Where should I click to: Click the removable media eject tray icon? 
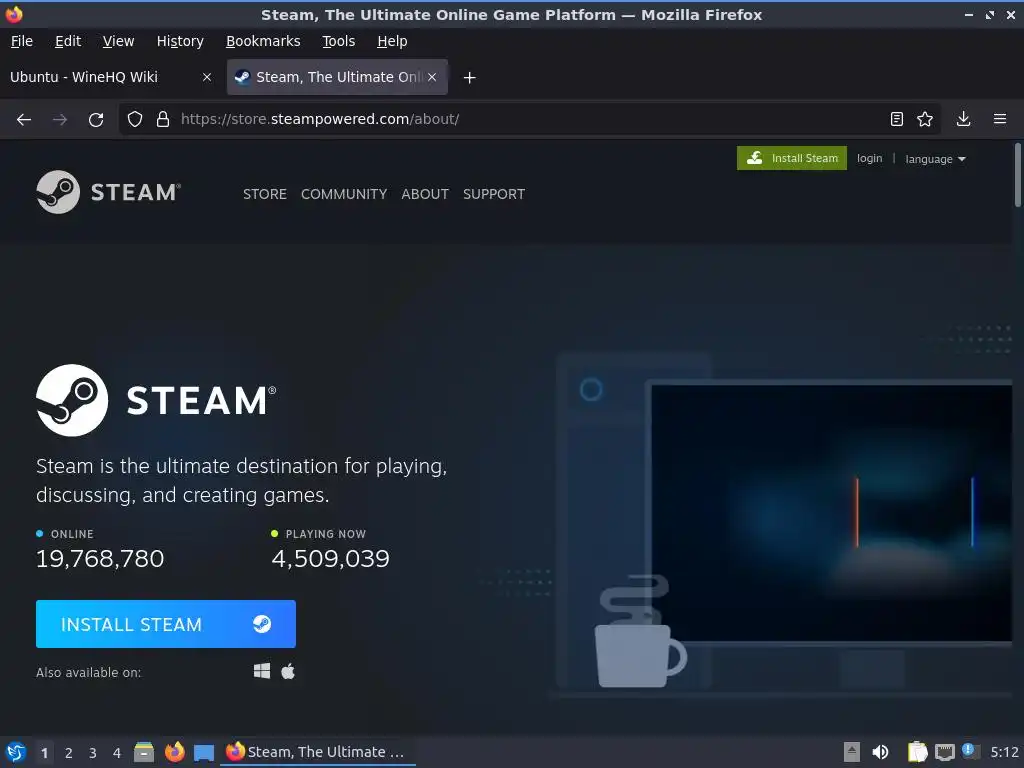coord(852,752)
